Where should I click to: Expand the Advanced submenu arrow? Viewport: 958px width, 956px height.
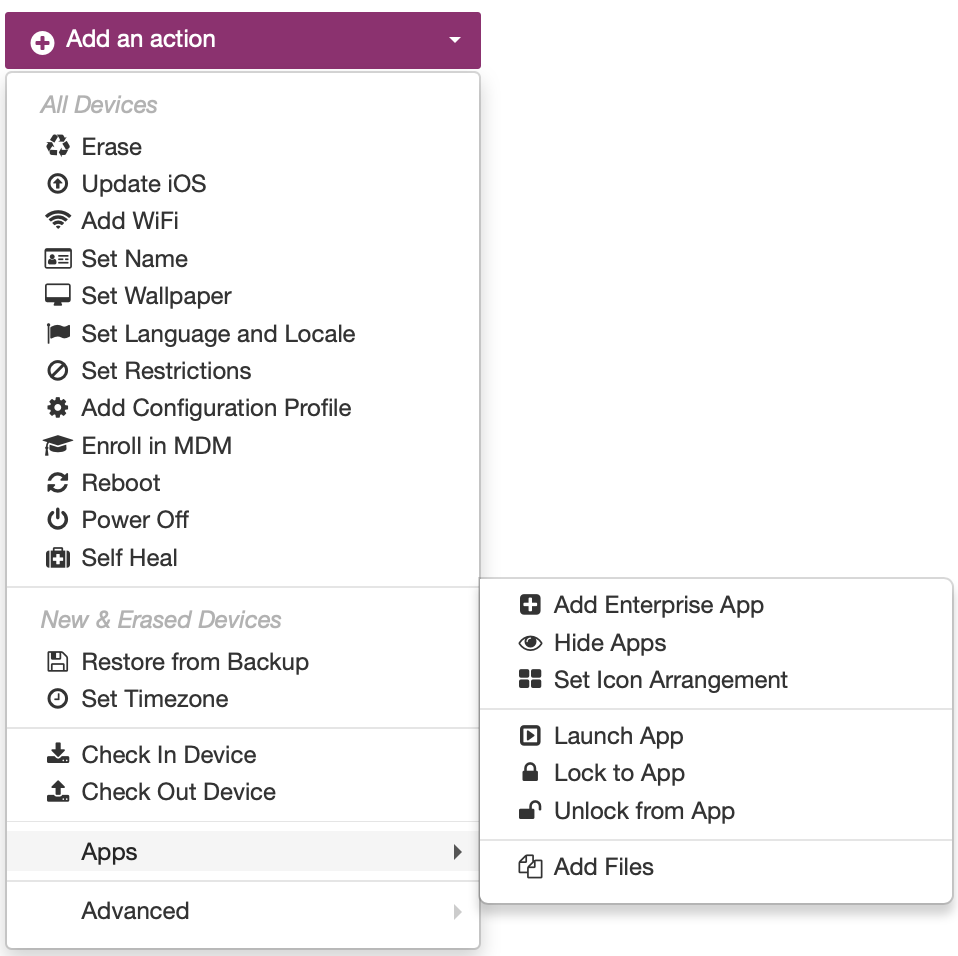pyautogui.click(x=458, y=911)
